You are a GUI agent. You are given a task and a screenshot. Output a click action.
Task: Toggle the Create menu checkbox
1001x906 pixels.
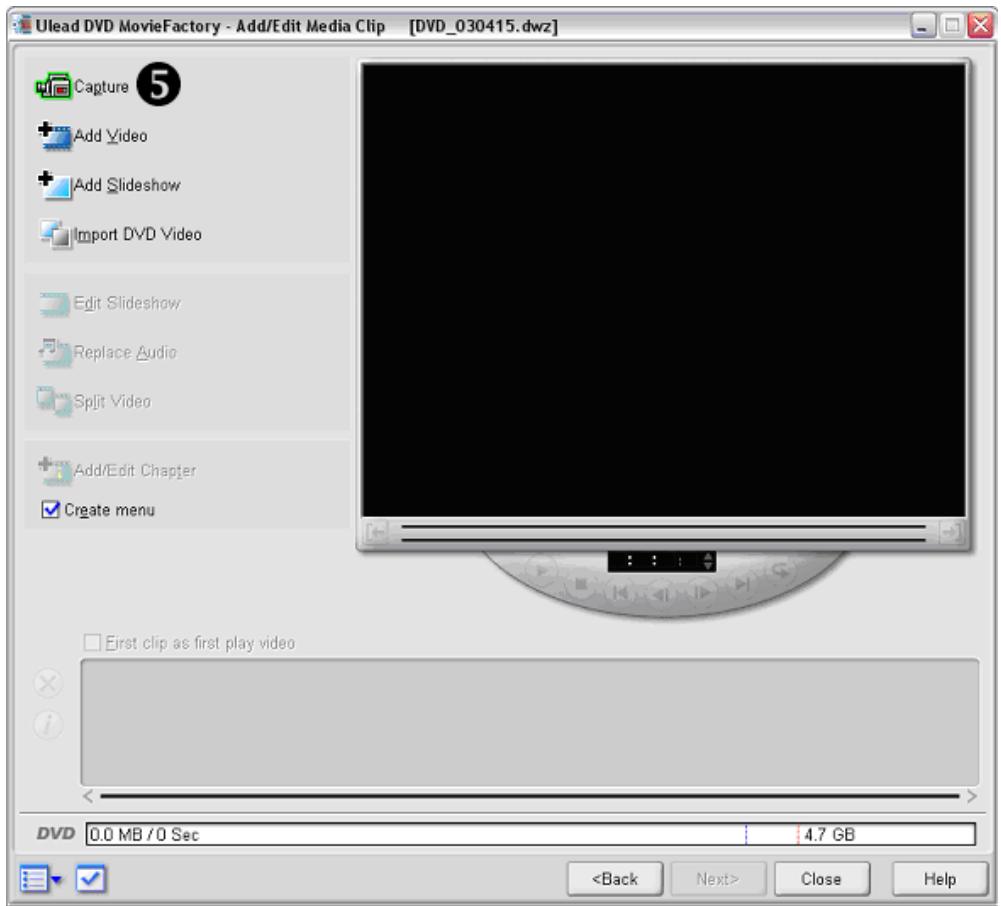(x=50, y=510)
